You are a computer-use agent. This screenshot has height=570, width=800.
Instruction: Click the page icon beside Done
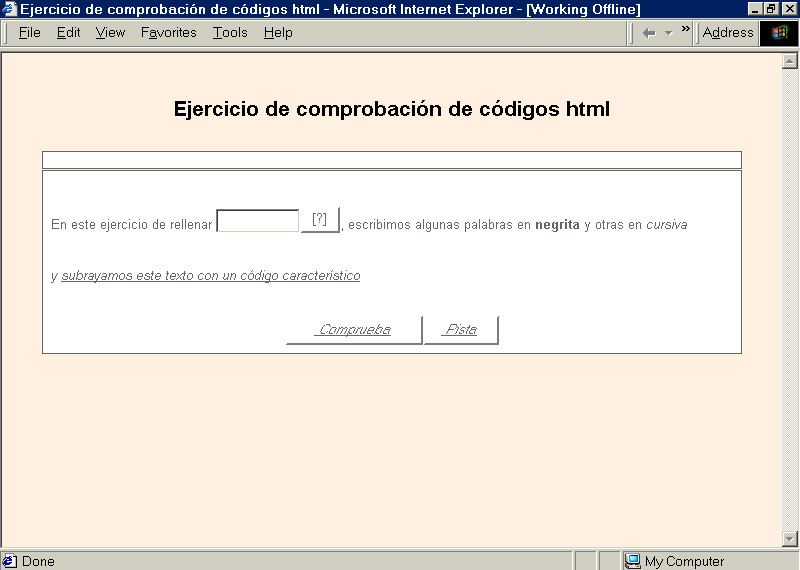[10, 561]
